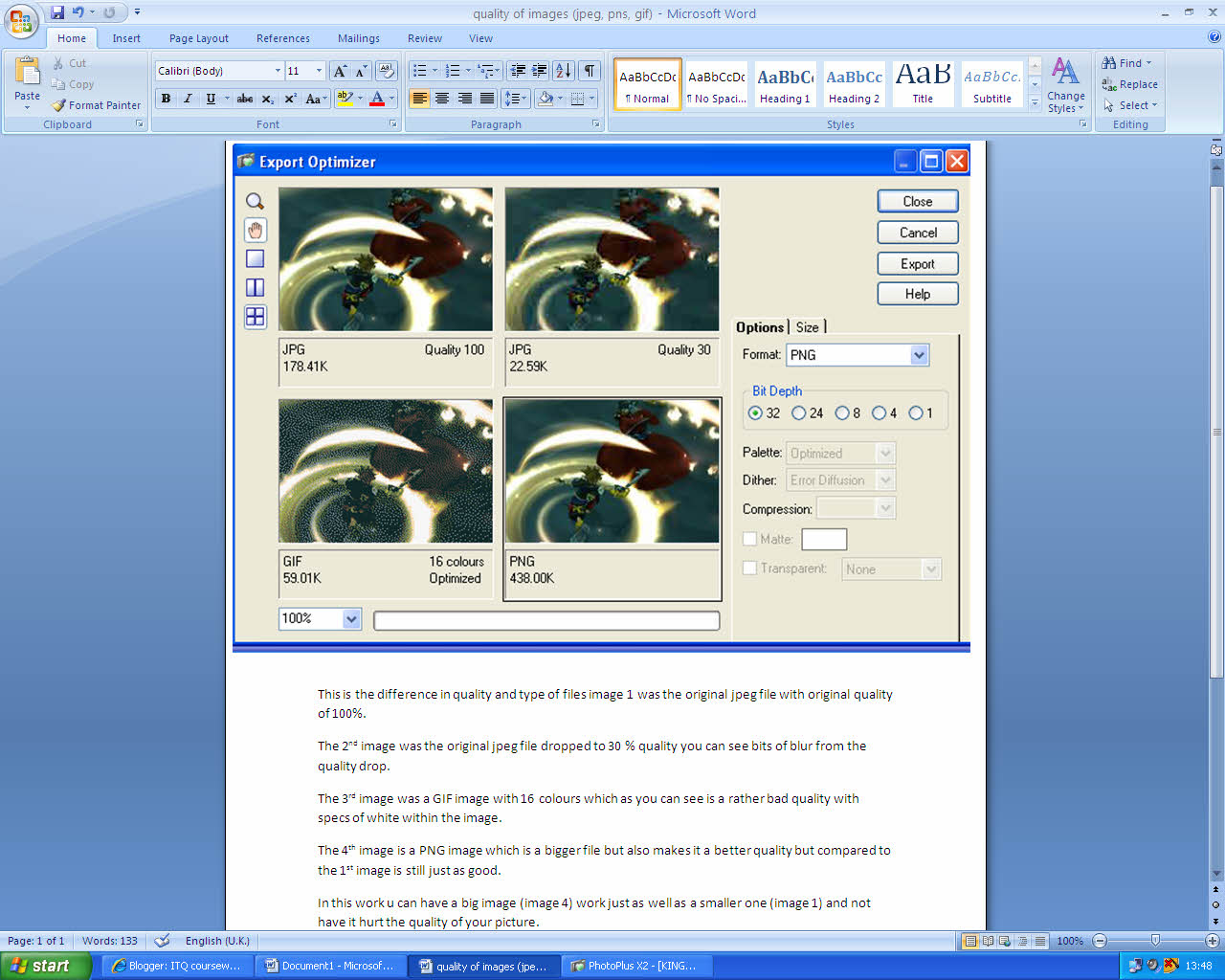Open Change Styles in the ribbon
This screenshot has width=1225, height=980.
pyautogui.click(x=1065, y=84)
